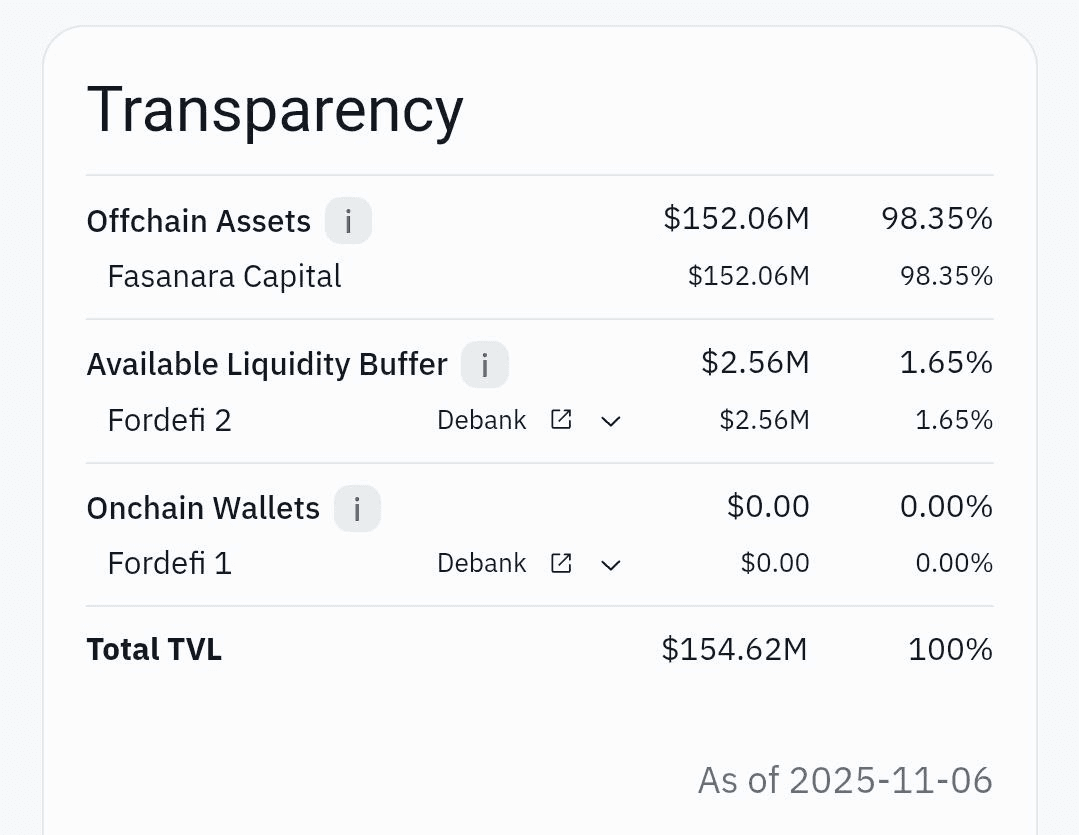Click the Fordefi 1 wallet name
This screenshot has width=1079, height=835.
click(169, 564)
